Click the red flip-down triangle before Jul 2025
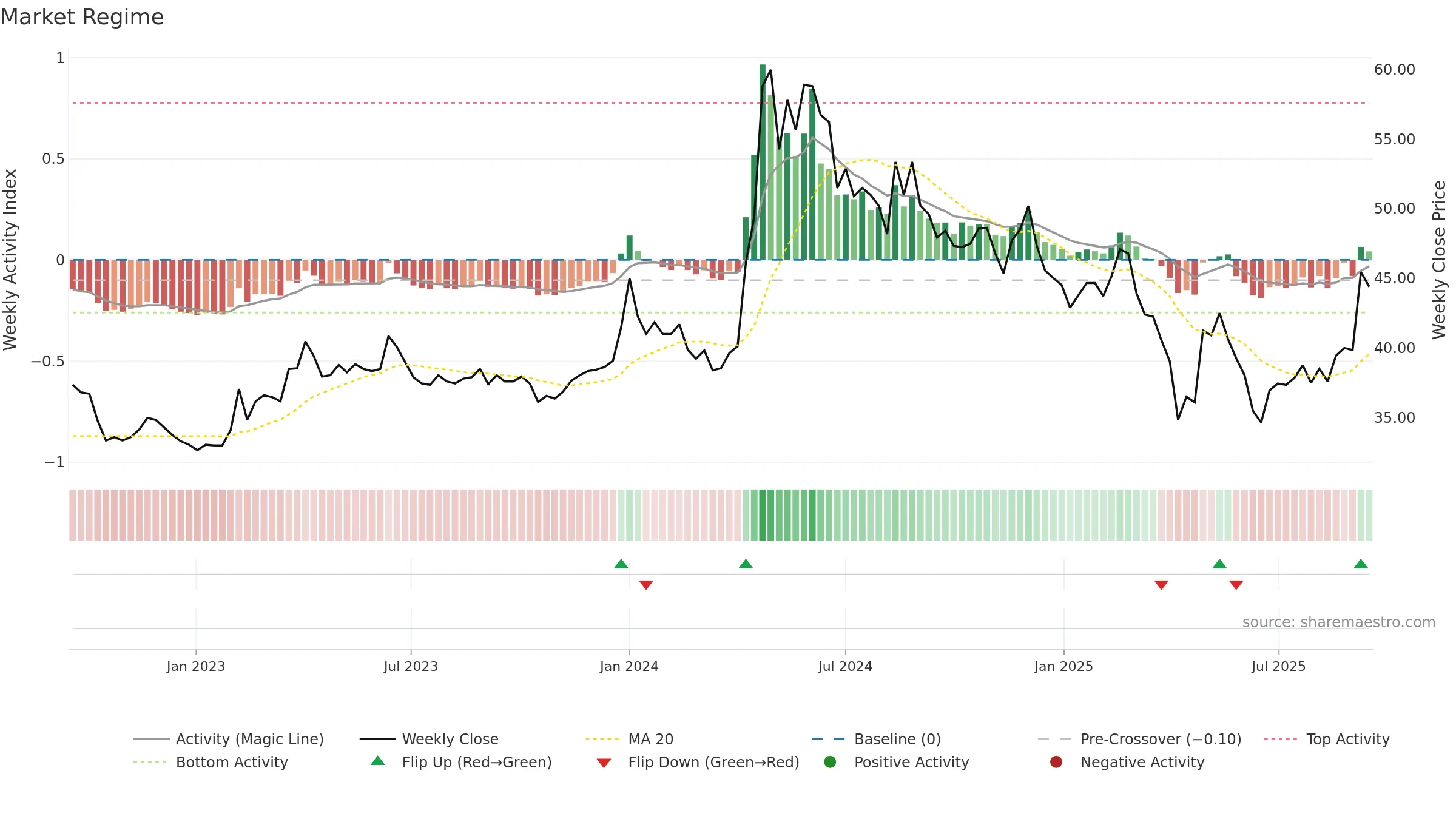Viewport: 1456px width, 819px height. pos(1236,585)
